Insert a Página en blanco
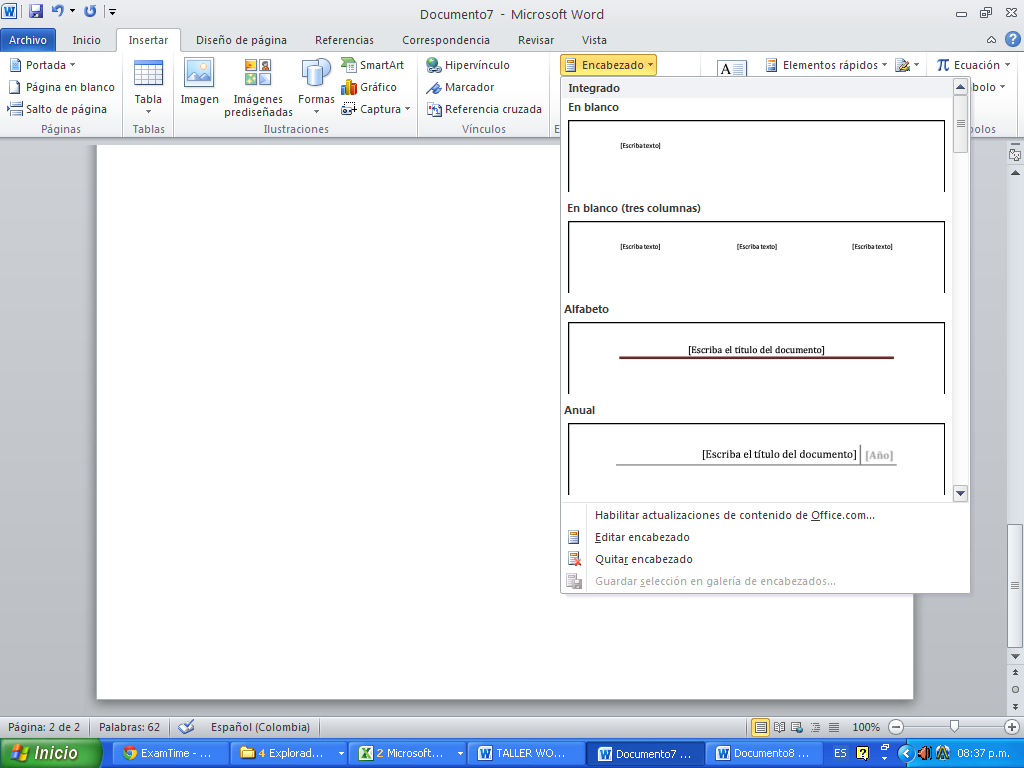This screenshot has width=1024, height=768. pos(61,87)
